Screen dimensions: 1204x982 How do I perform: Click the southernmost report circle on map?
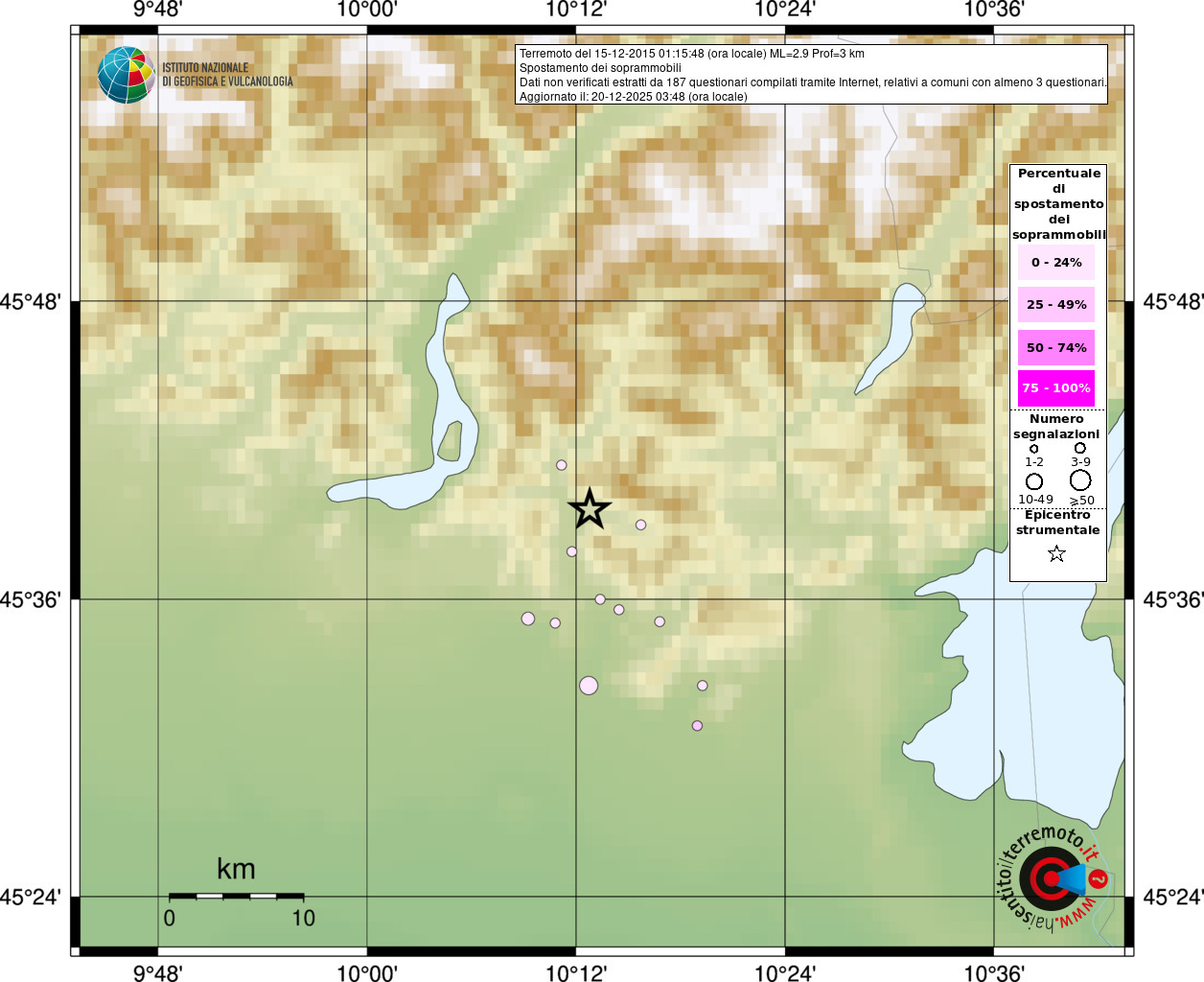click(x=697, y=725)
